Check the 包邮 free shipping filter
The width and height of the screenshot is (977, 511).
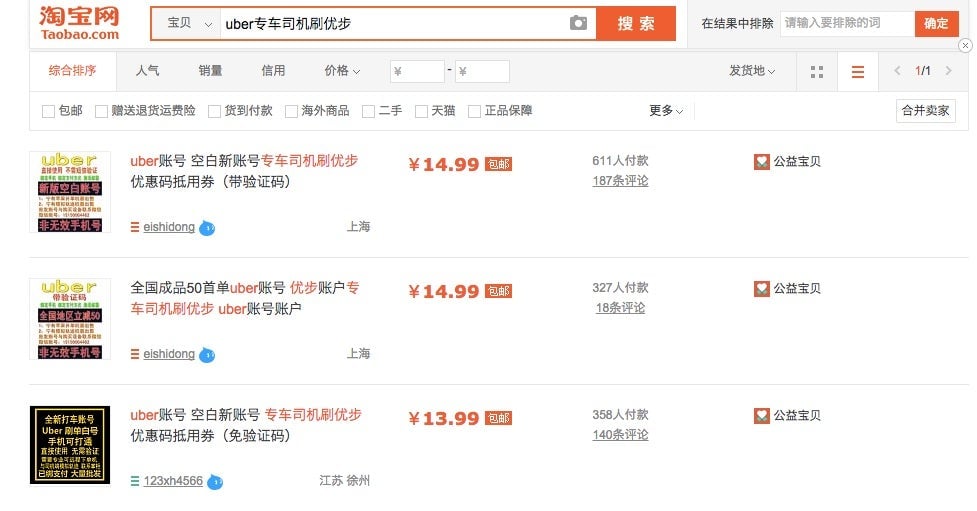[x=48, y=112]
